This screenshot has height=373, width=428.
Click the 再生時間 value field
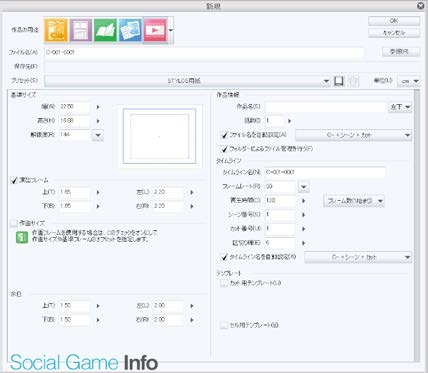280,201
